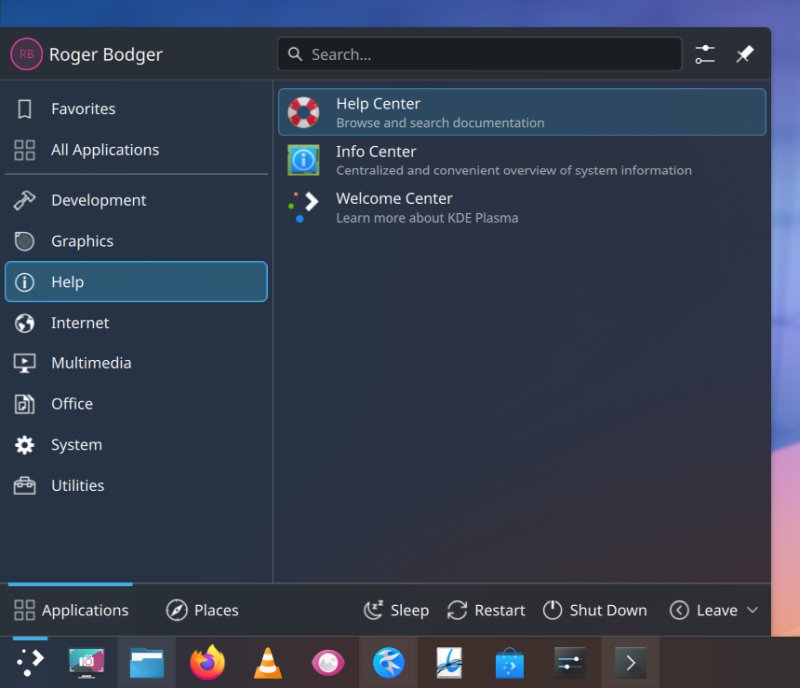Launch Firefox from the taskbar
800x688 pixels.
point(207,662)
